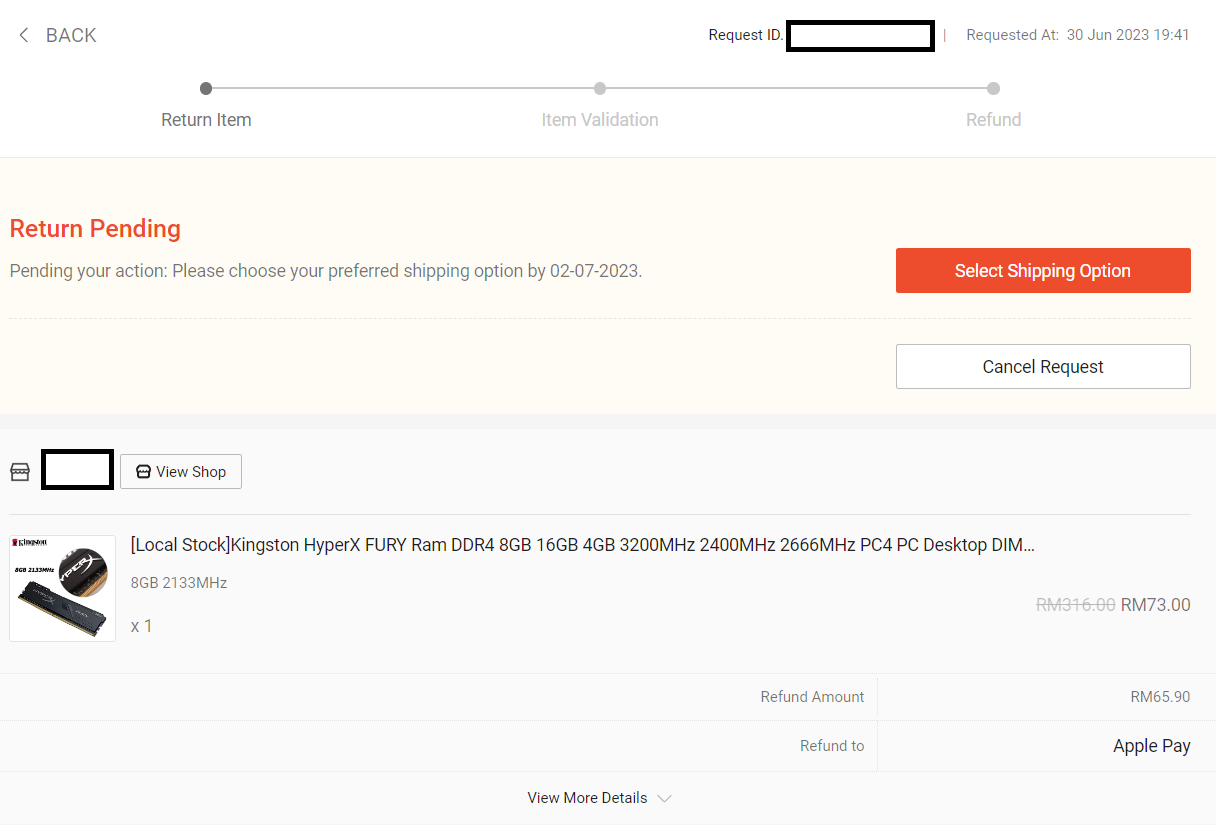The height and width of the screenshot is (825, 1216).
Task: Select the Refund step label
Action: 993,120
